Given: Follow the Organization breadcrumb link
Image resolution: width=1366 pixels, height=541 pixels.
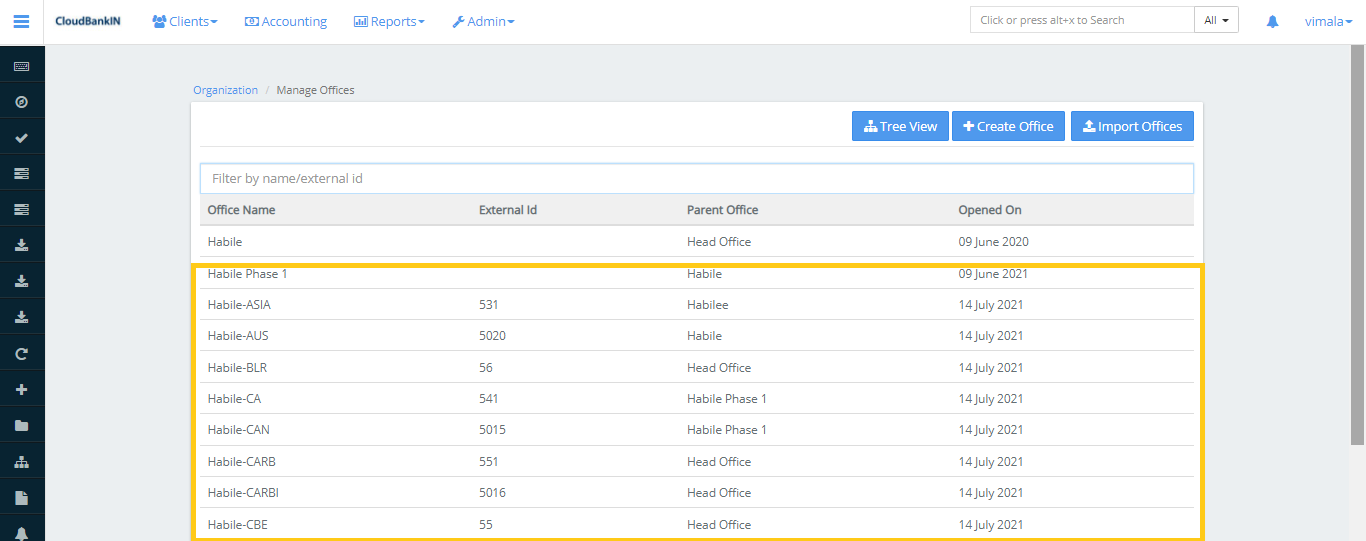Looking at the screenshot, I should (225, 90).
